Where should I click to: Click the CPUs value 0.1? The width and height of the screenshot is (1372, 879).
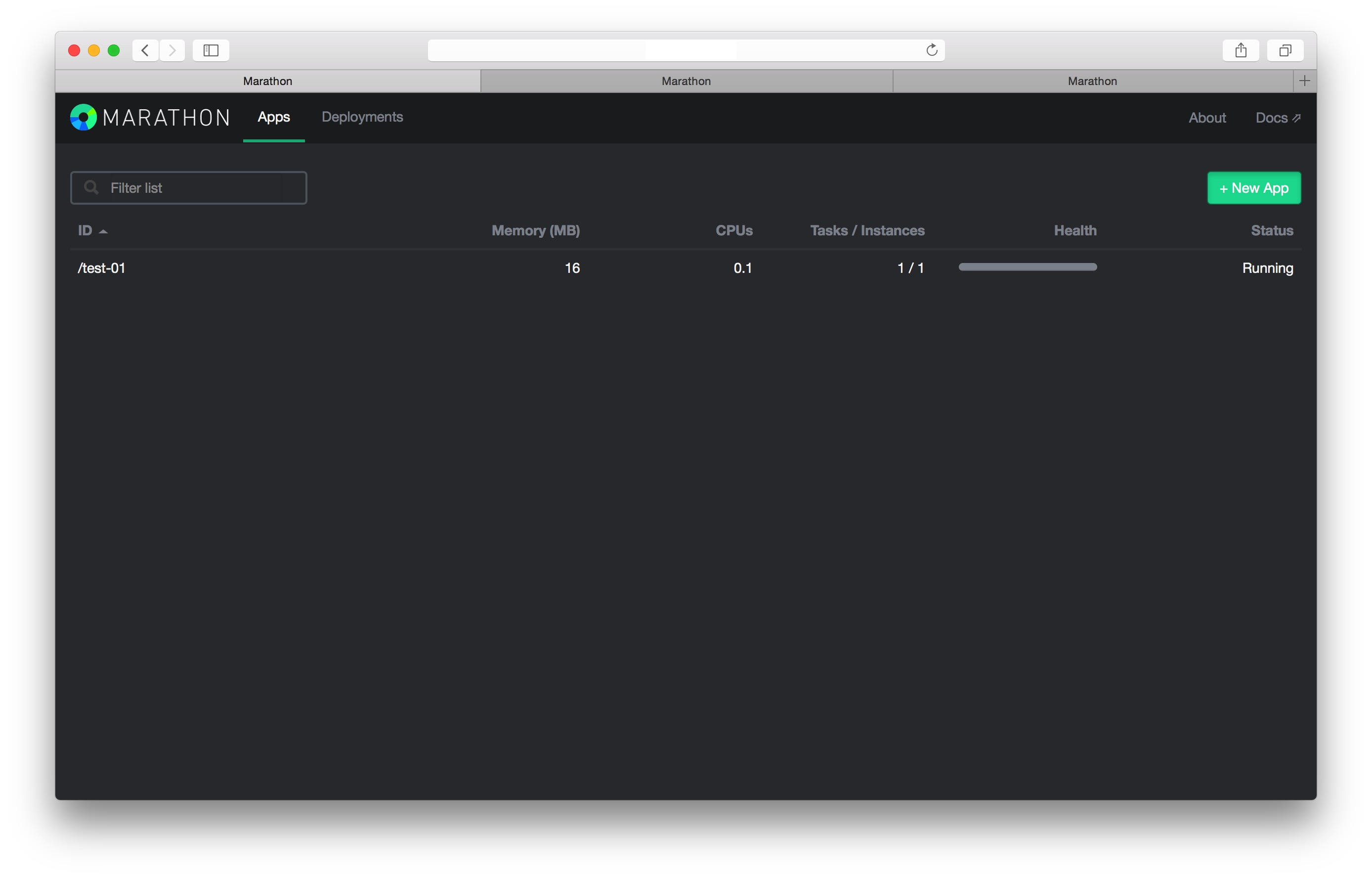click(743, 267)
